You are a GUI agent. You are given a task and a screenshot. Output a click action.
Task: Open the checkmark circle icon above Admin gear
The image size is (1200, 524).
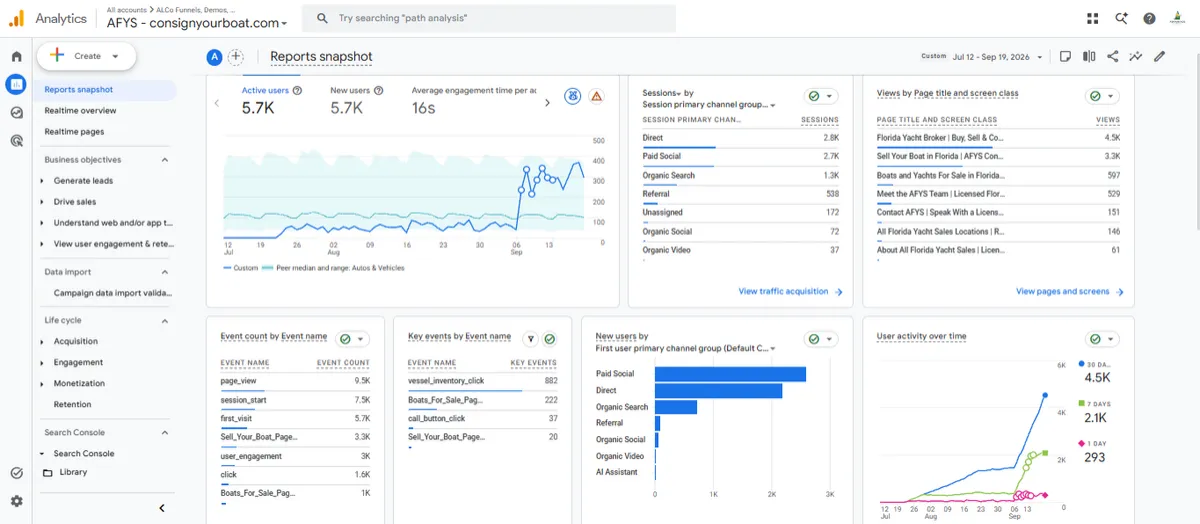point(16,473)
